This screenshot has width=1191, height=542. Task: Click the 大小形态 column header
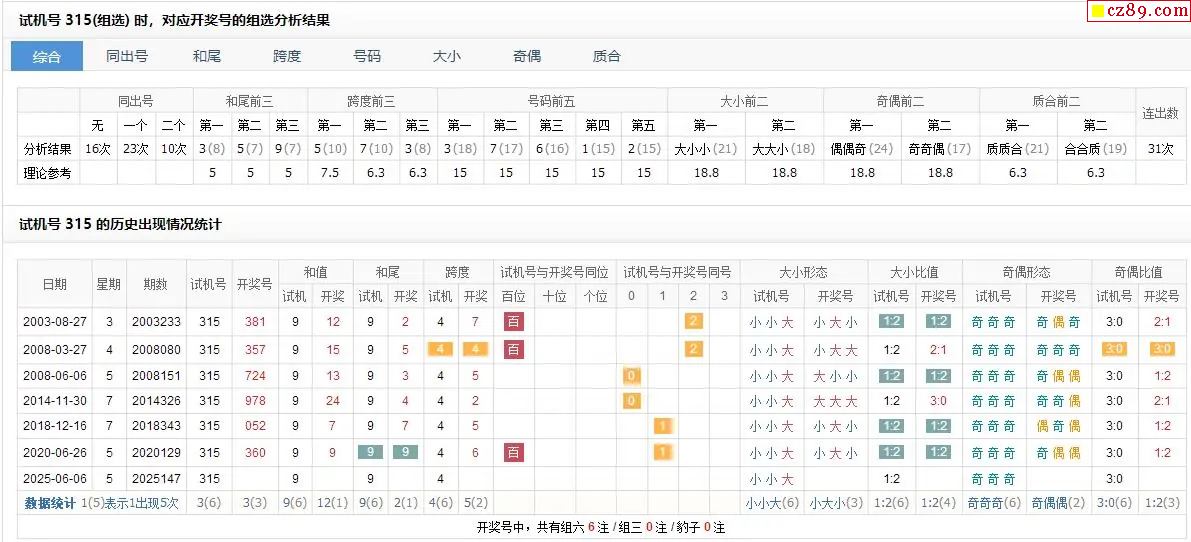point(804,272)
